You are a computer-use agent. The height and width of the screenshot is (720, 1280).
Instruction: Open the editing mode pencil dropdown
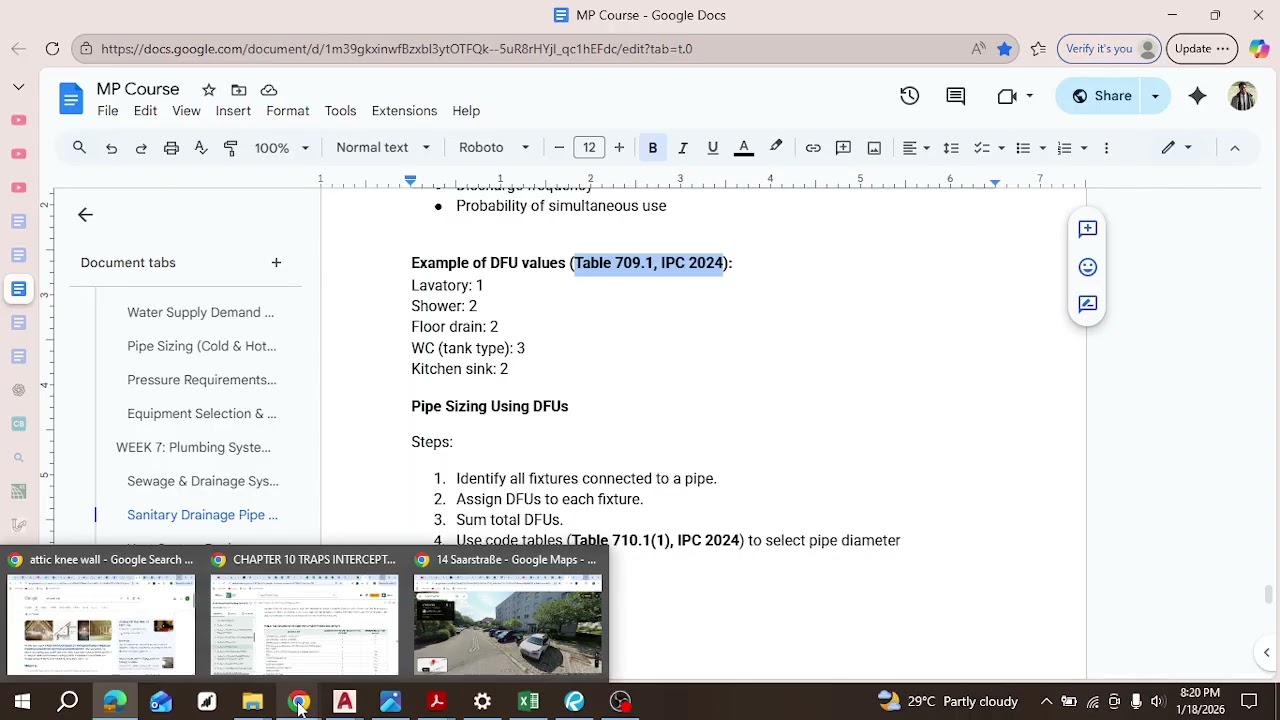1176,148
